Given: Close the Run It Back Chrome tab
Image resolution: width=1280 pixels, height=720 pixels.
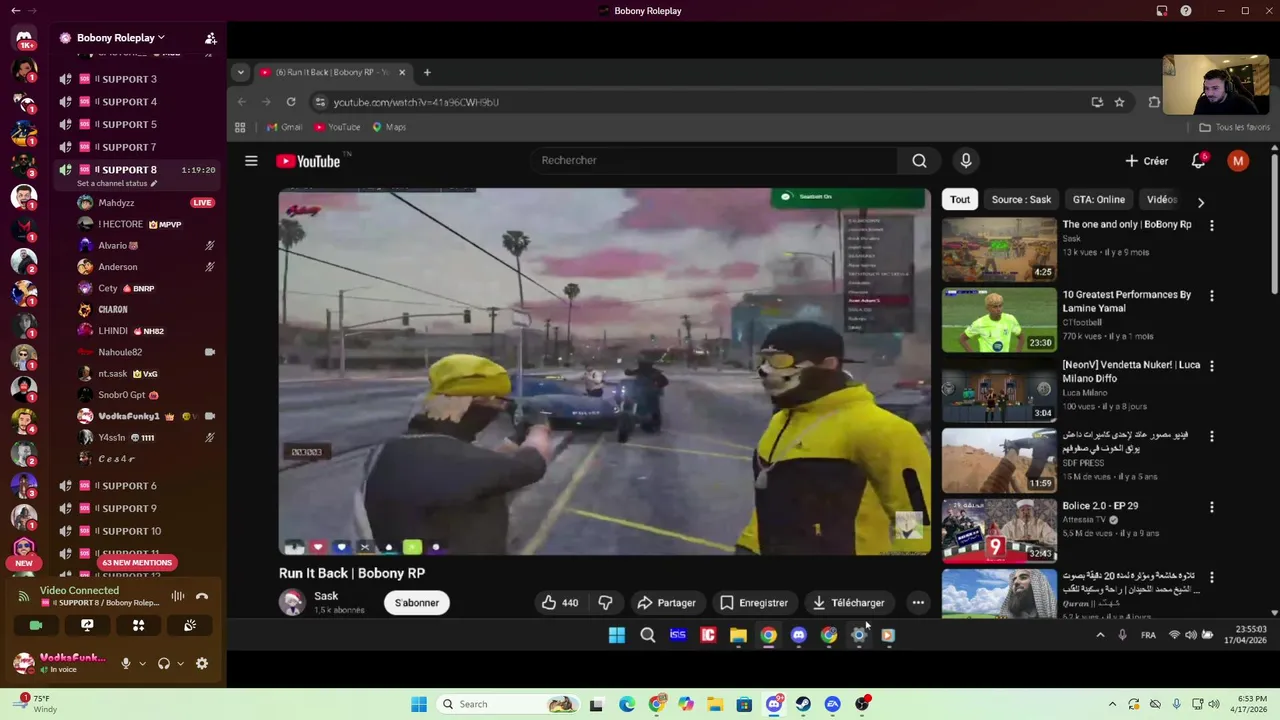Looking at the screenshot, I should 402,72.
